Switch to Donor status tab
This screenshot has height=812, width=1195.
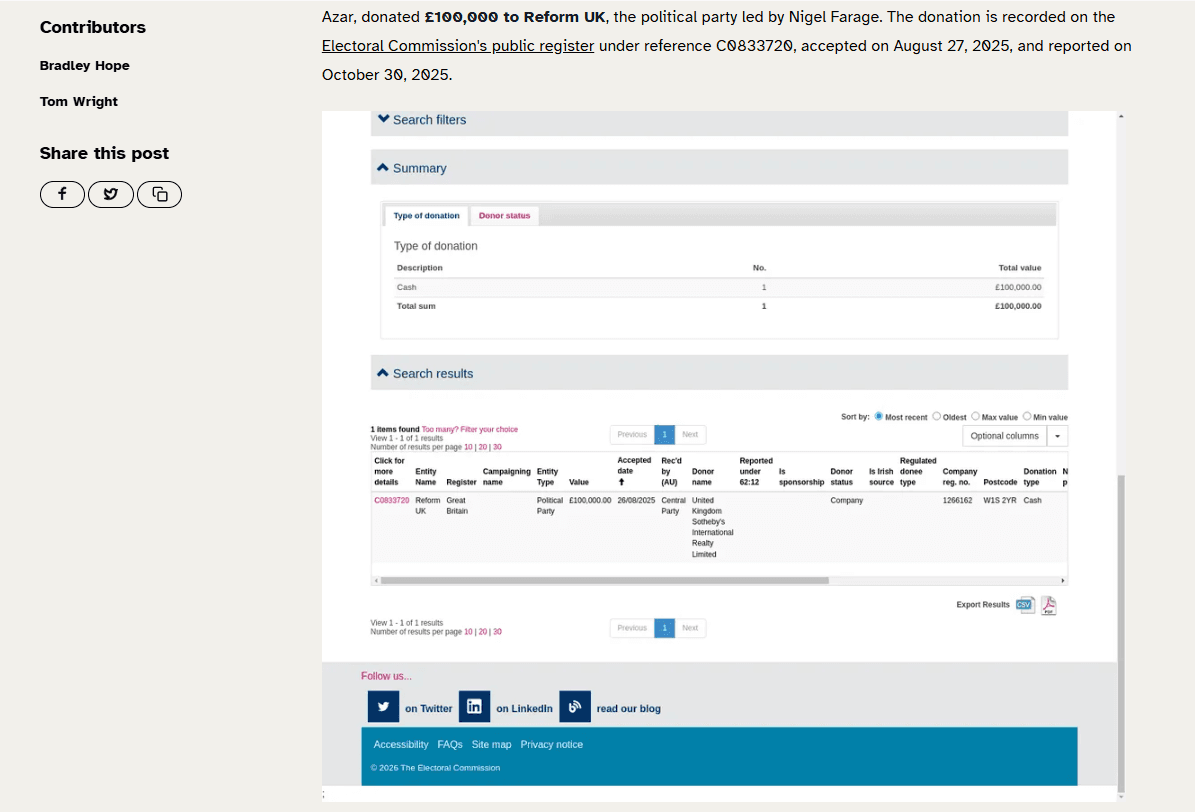pyautogui.click(x=504, y=216)
